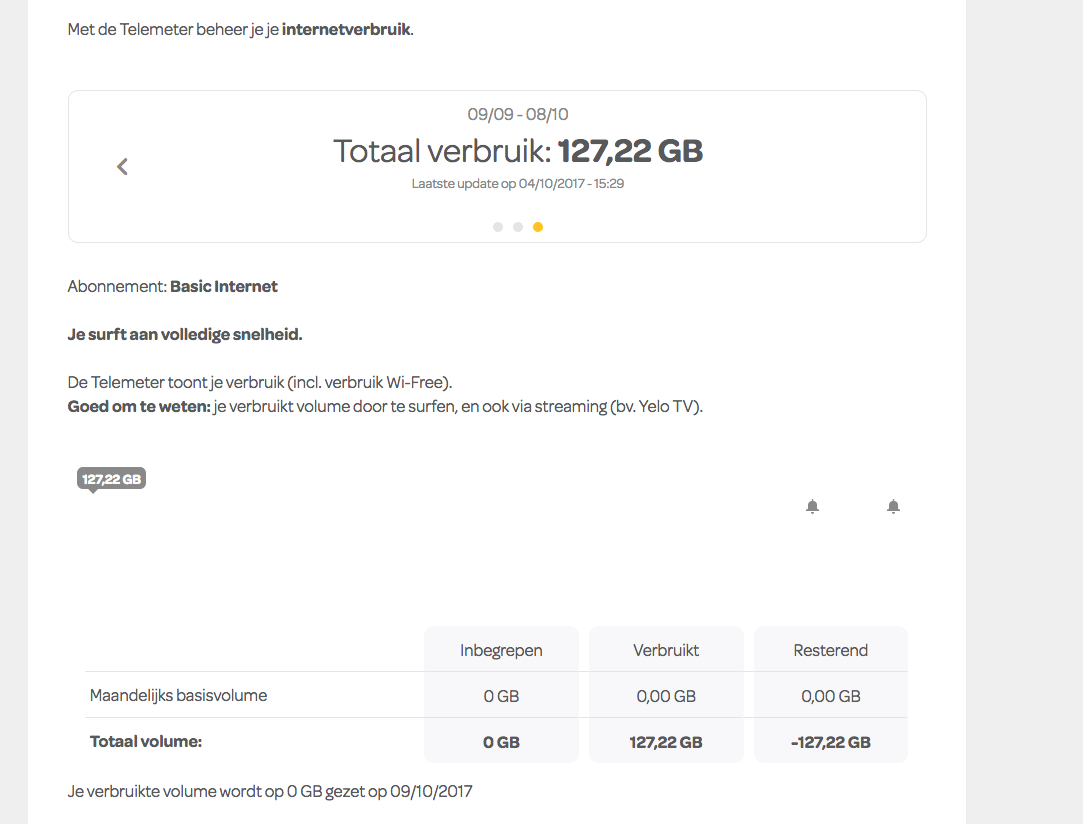This screenshot has height=824, width=1083.
Task: Click the Totaal verbruik heading
Action: (x=518, y=151)
